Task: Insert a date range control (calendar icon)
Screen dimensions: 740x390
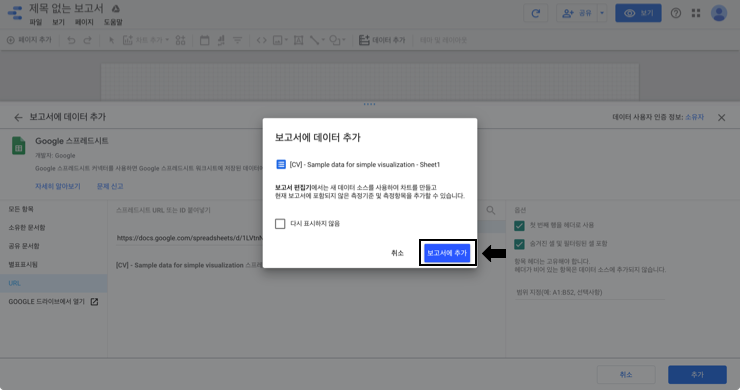Action: pos(204,41)
